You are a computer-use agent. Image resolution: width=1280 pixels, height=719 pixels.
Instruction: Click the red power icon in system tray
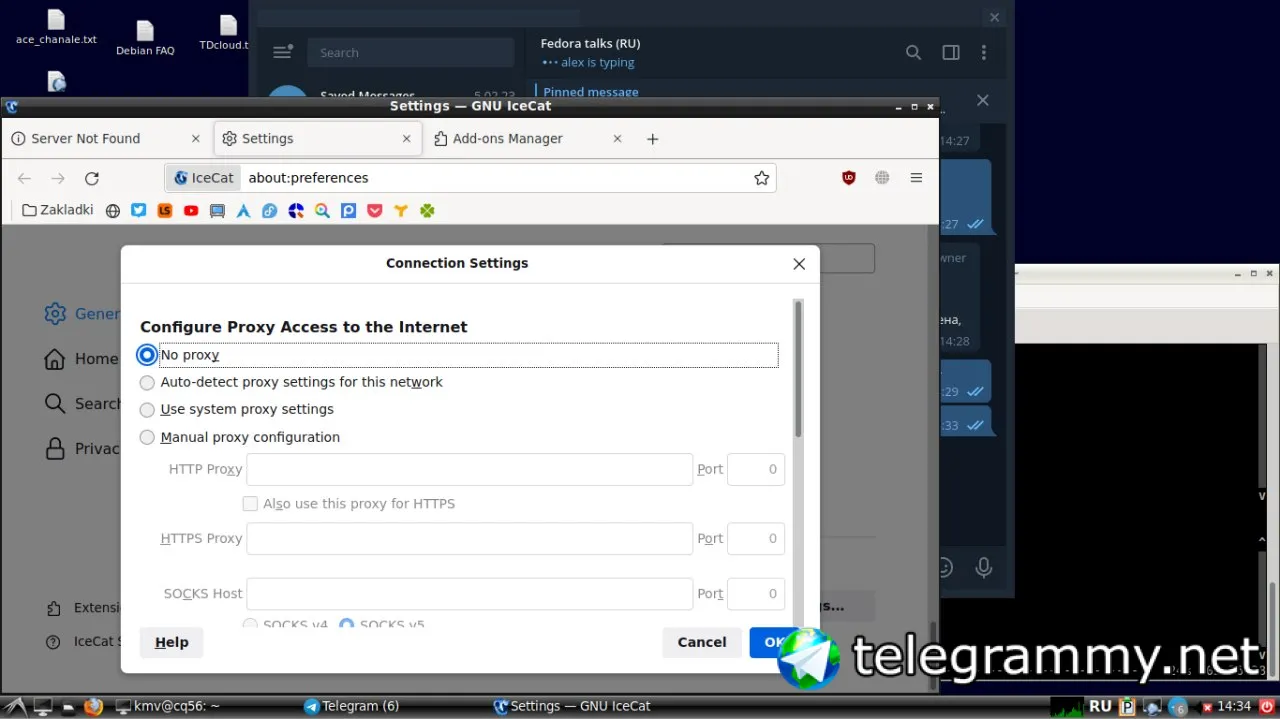point(1267,706)
